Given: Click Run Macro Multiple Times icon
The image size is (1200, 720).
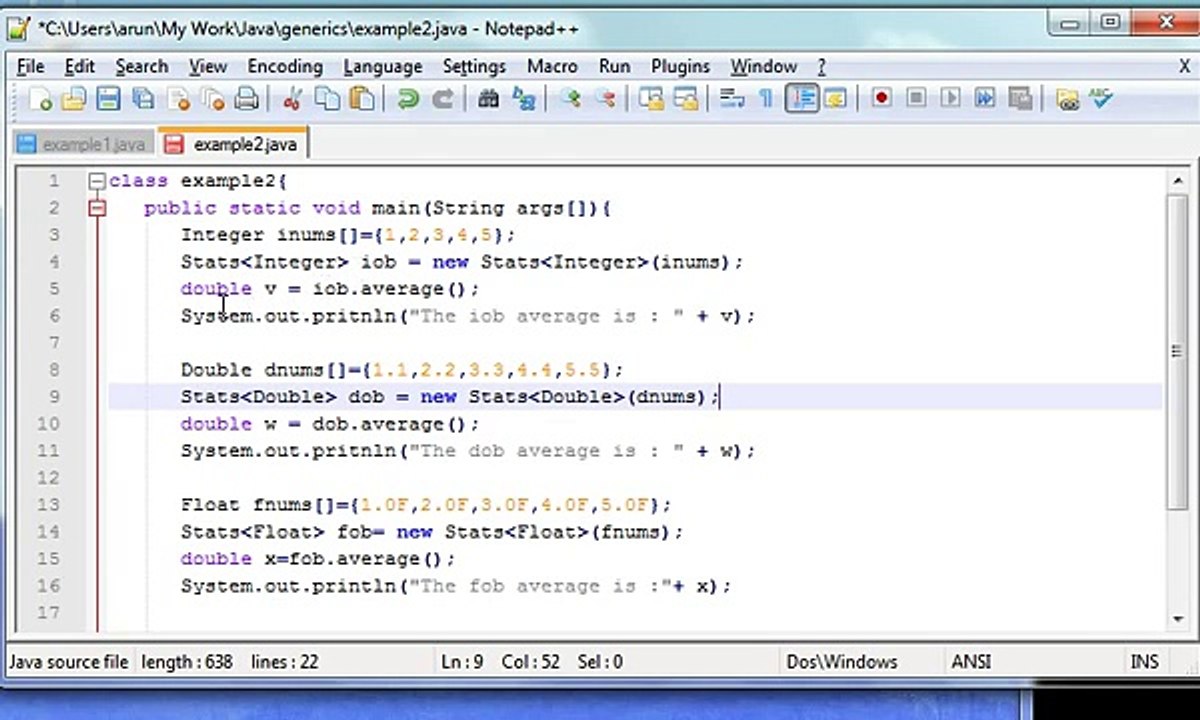Looking at the screenshot, I should tap(985, 99).
